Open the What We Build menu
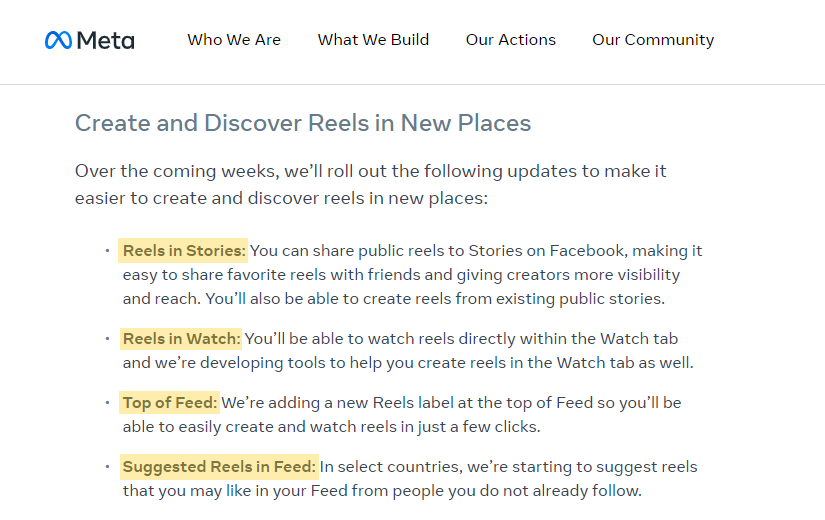Image resolution: width=825 pixels, height=520 pixels. [x=374, y=40]
